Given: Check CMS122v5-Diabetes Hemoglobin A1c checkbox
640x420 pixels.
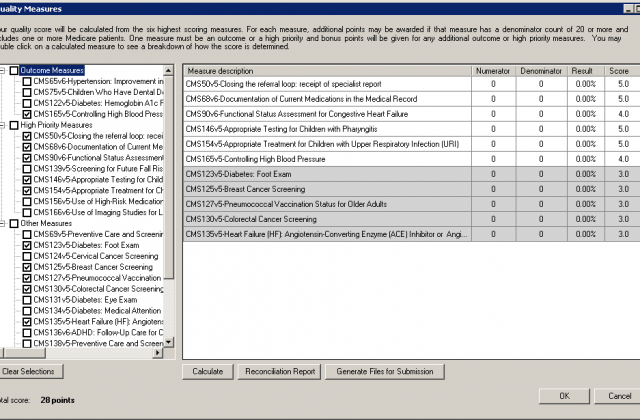Looking at the screenshot, I should 27,103.
